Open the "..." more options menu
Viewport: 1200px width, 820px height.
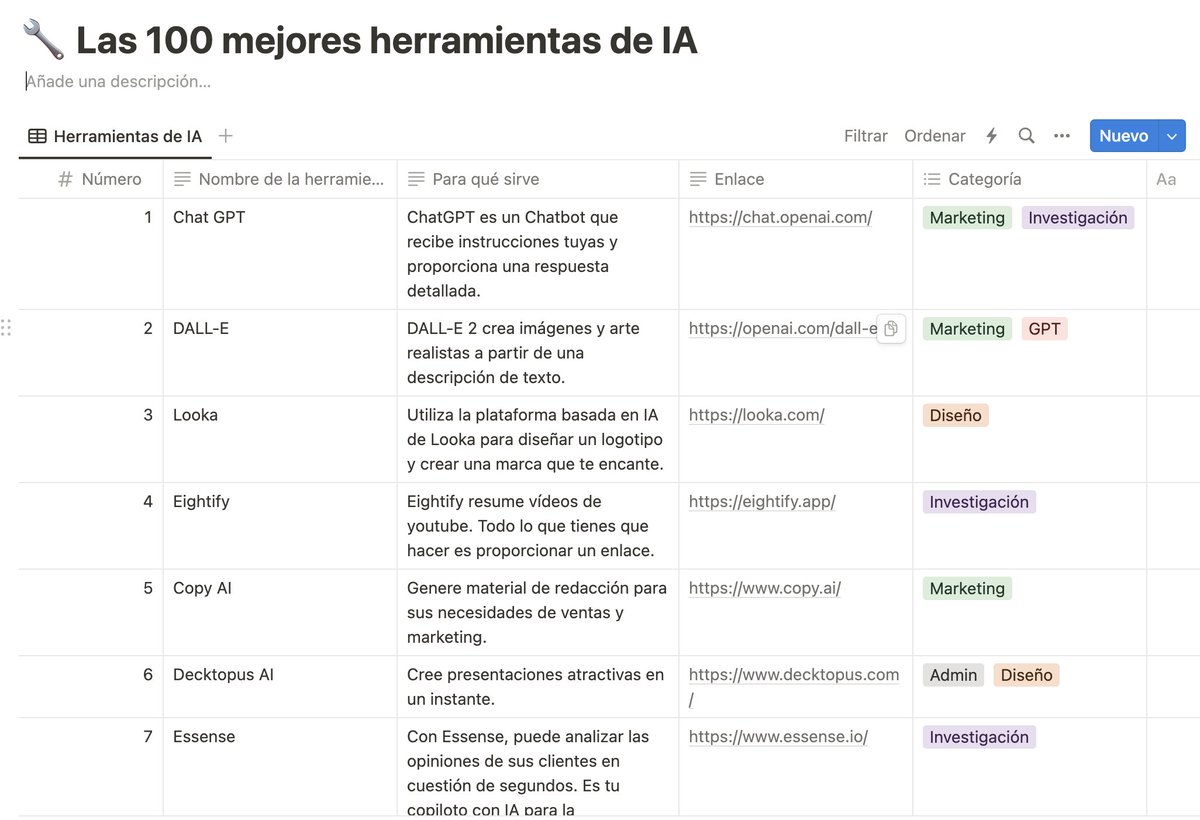[1062, 135]
